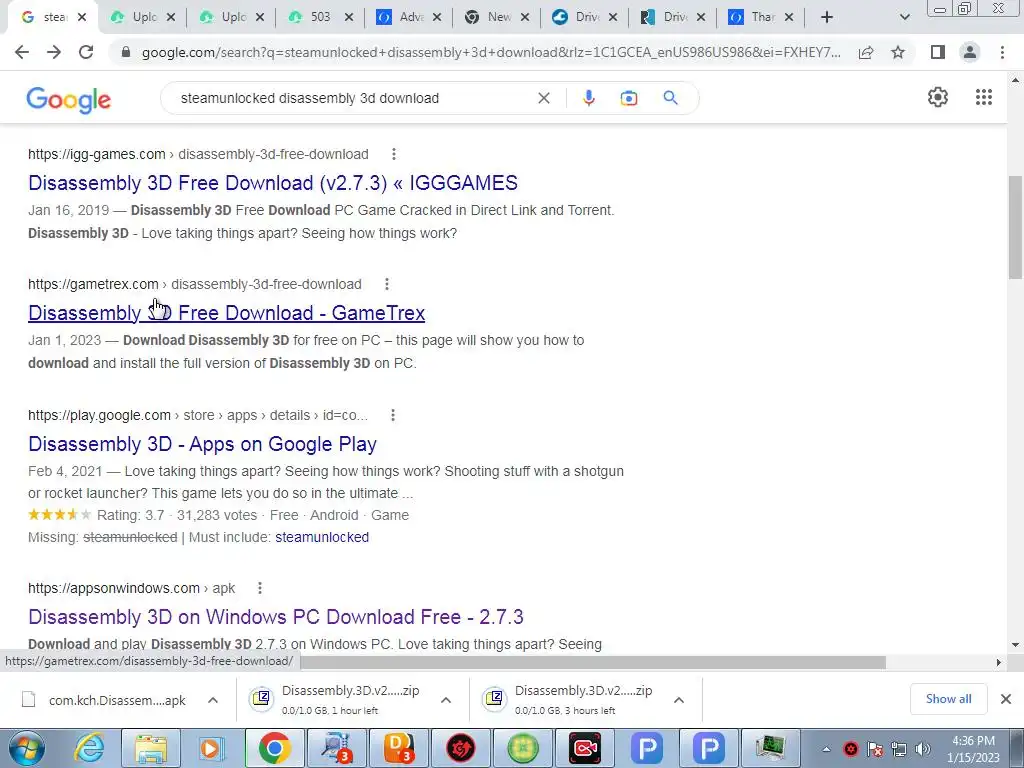Open Google quick settings gear
Viewport: 1024px width, 768px height.
point(938,97)
